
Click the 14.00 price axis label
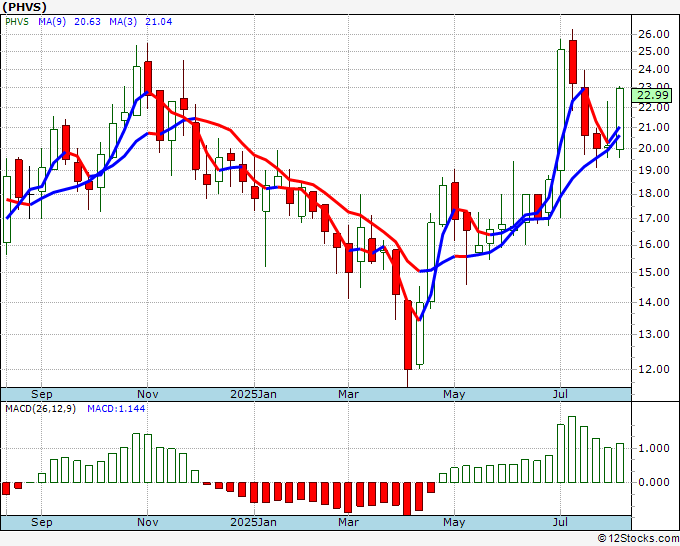tap(654, 302)
